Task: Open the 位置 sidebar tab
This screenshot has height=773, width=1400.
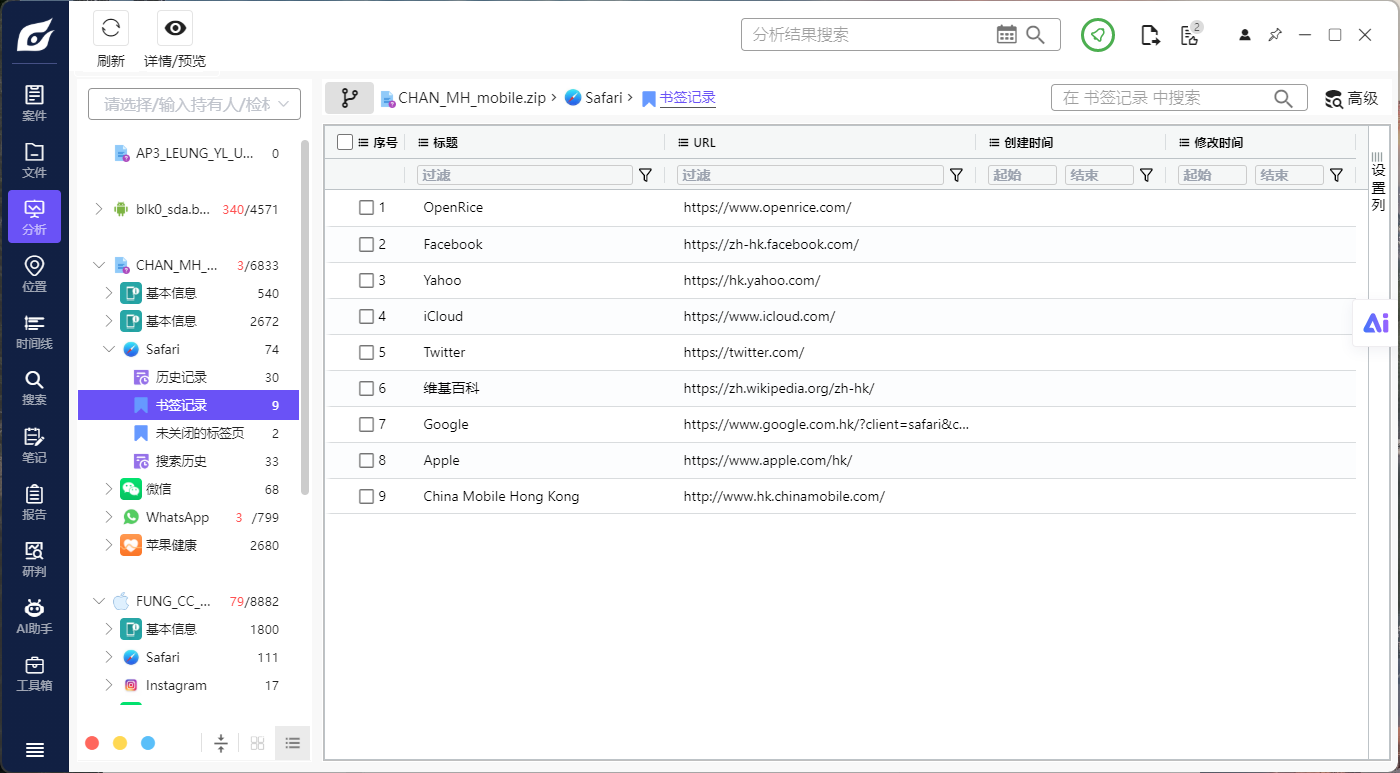Action: point(34,274)
